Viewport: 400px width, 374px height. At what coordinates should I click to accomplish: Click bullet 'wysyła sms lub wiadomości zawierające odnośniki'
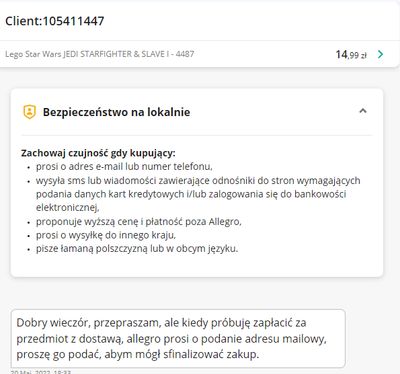point(198,194)
